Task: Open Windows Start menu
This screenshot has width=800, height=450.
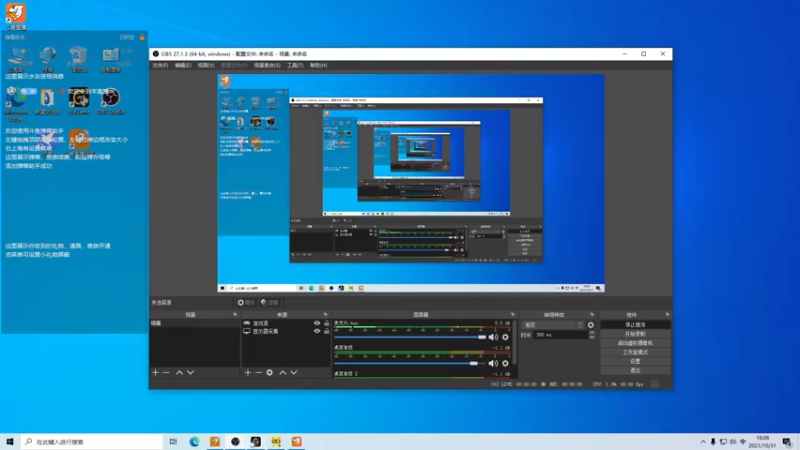Action: coord(10,442)
